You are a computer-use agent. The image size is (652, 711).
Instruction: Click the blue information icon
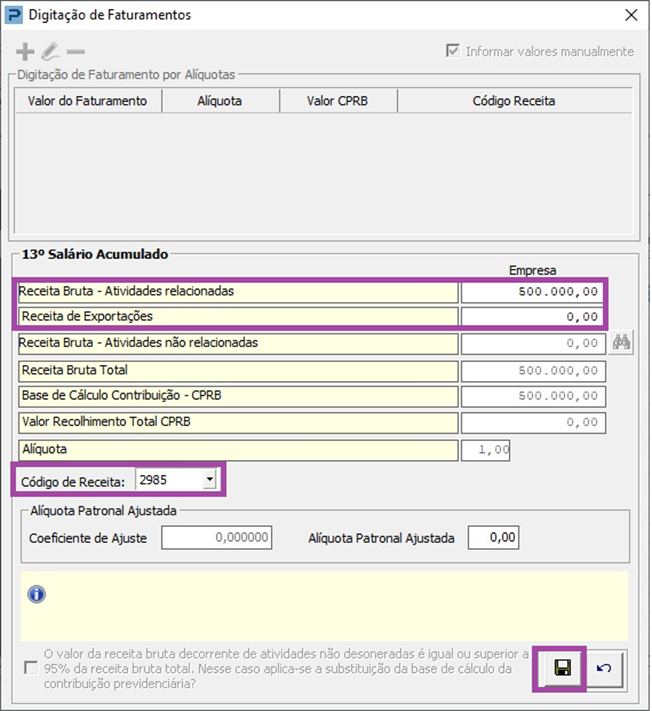pyautogui.click(x=37, y=594)
